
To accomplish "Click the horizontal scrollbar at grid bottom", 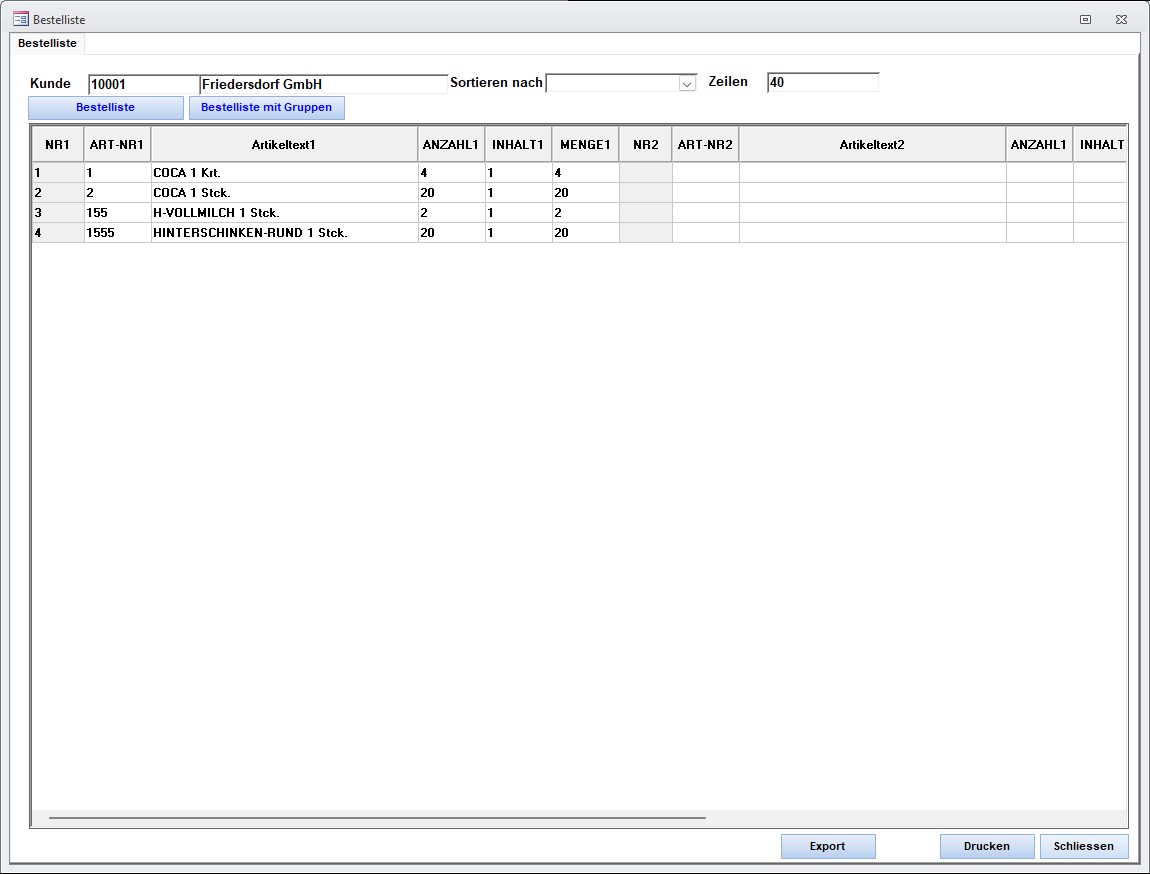I will point(377,817).
